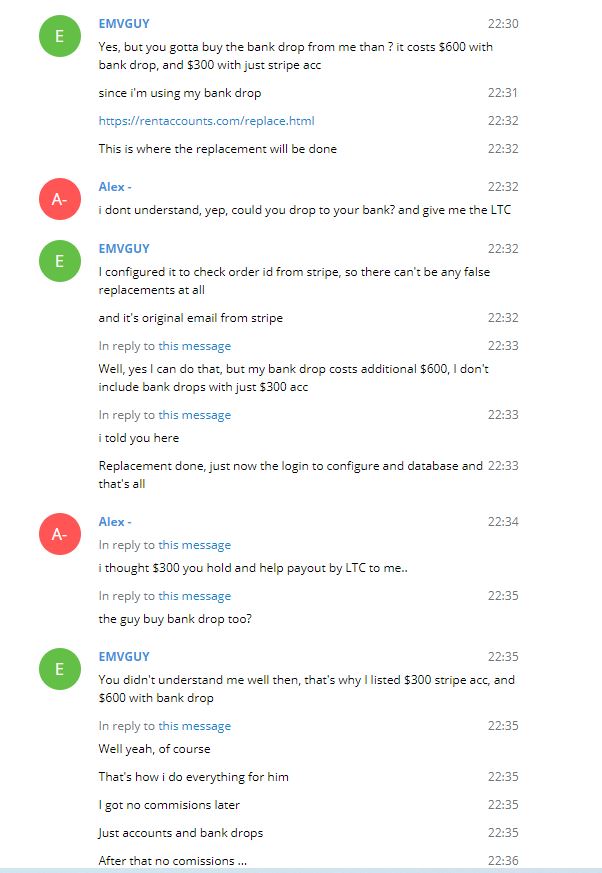The height and width of the screenshot is (873, 602).
Task: Open EMVGUY's profile name at the 22:30 message
Action: pos(124,23)
